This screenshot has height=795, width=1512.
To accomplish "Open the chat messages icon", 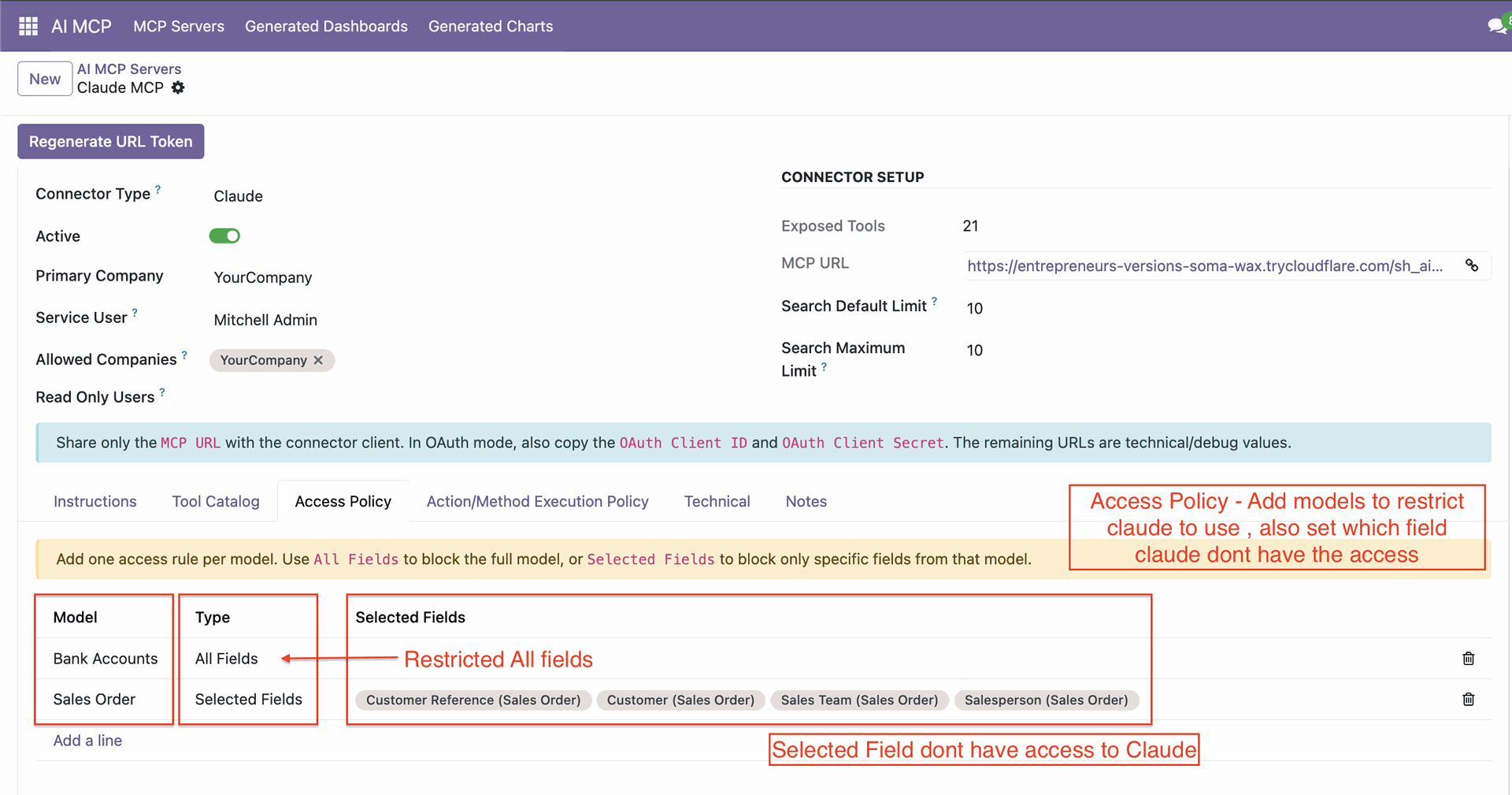I will [x=1496, y=26].
